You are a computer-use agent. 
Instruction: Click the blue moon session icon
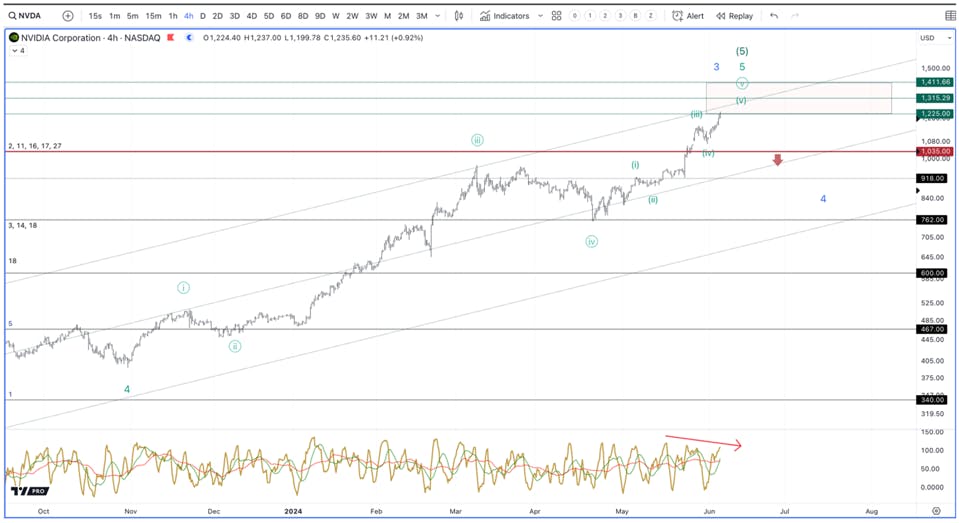(190, 38)
